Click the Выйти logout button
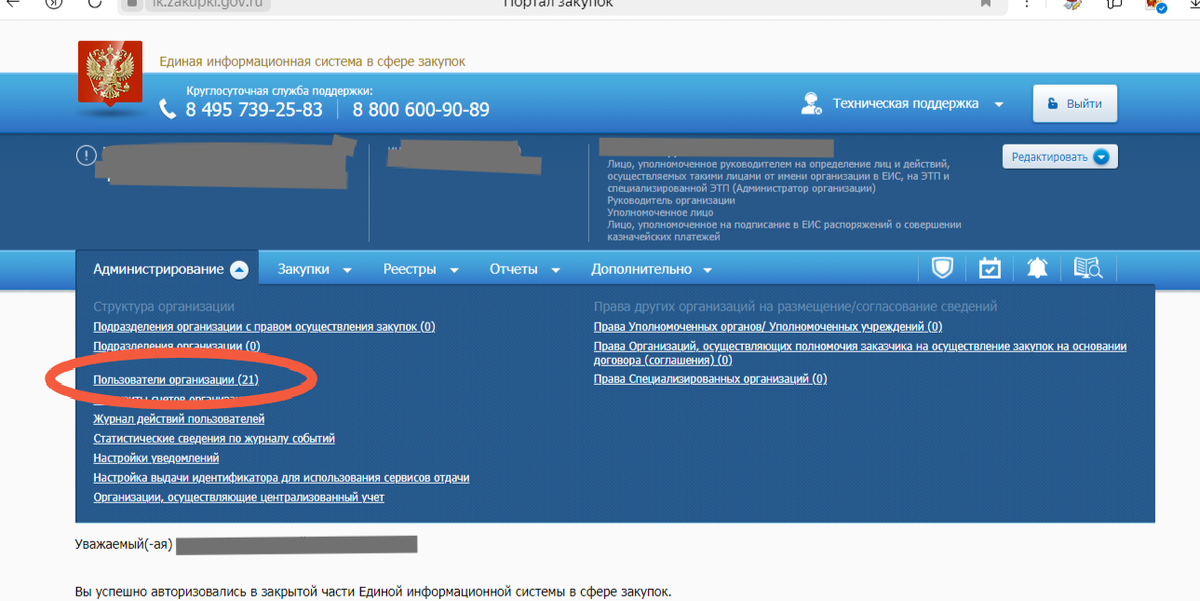Screen dimensions: 1200x601 click(x=1075, y=103)
